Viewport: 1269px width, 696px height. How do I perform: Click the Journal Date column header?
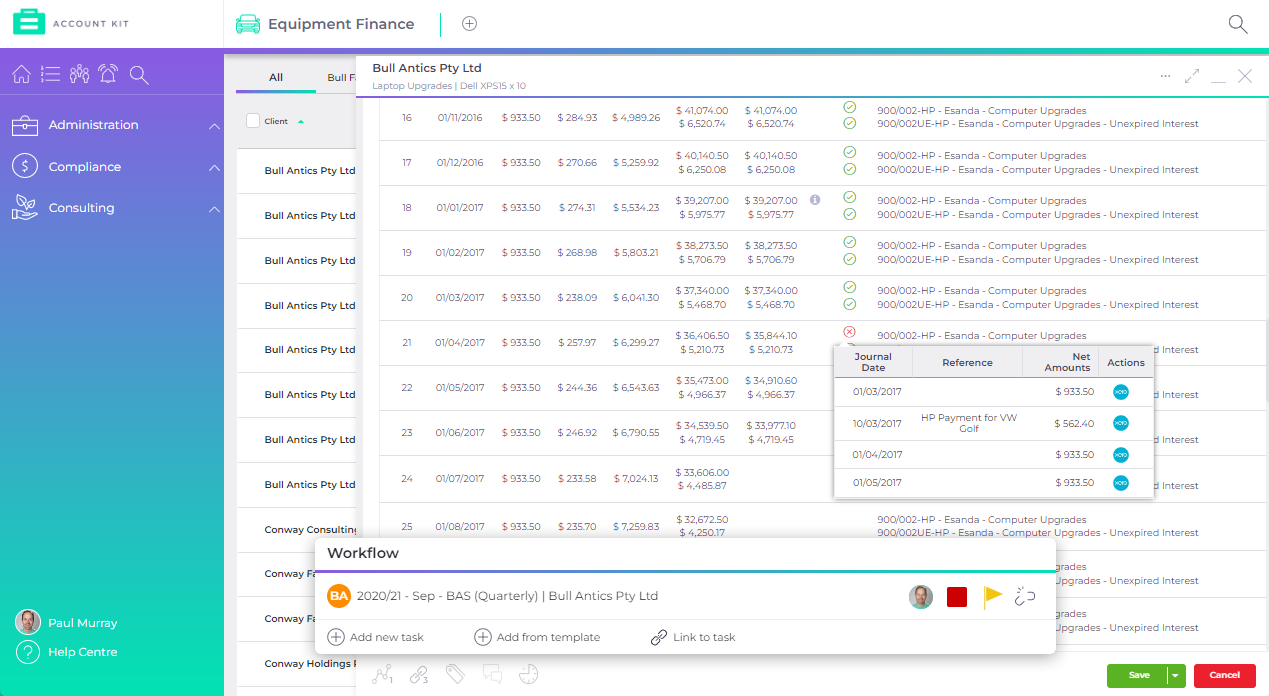coord(873,362)
